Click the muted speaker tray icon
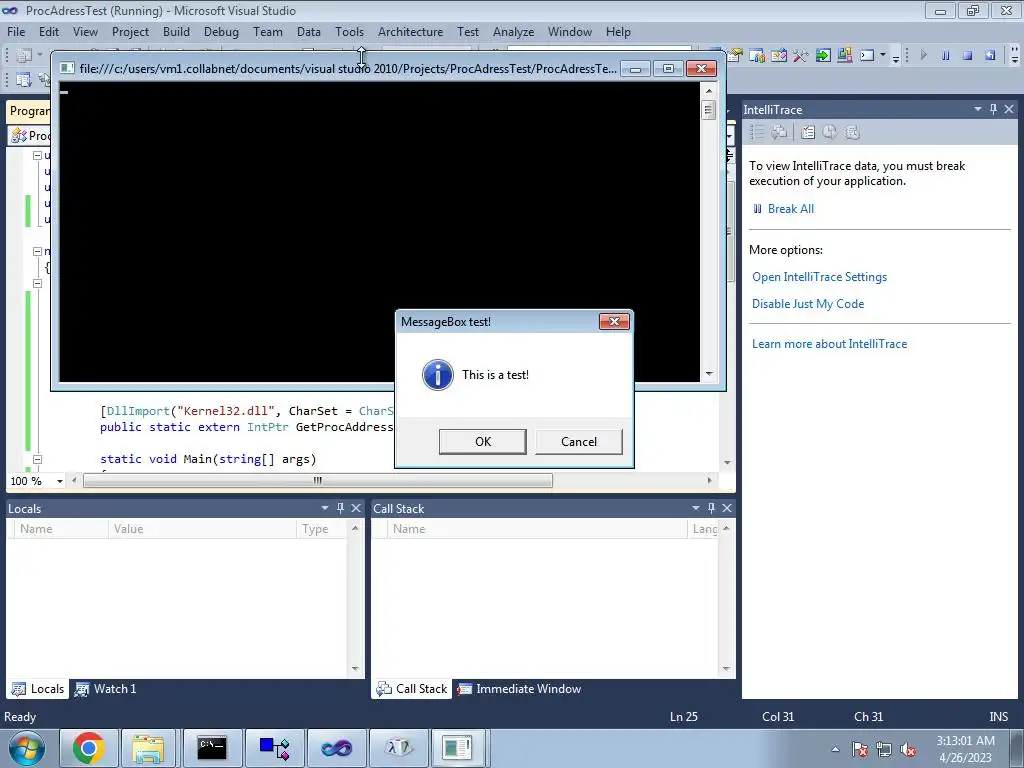The width and height of the screenshot is (1024, 768). tap(908, 749)
